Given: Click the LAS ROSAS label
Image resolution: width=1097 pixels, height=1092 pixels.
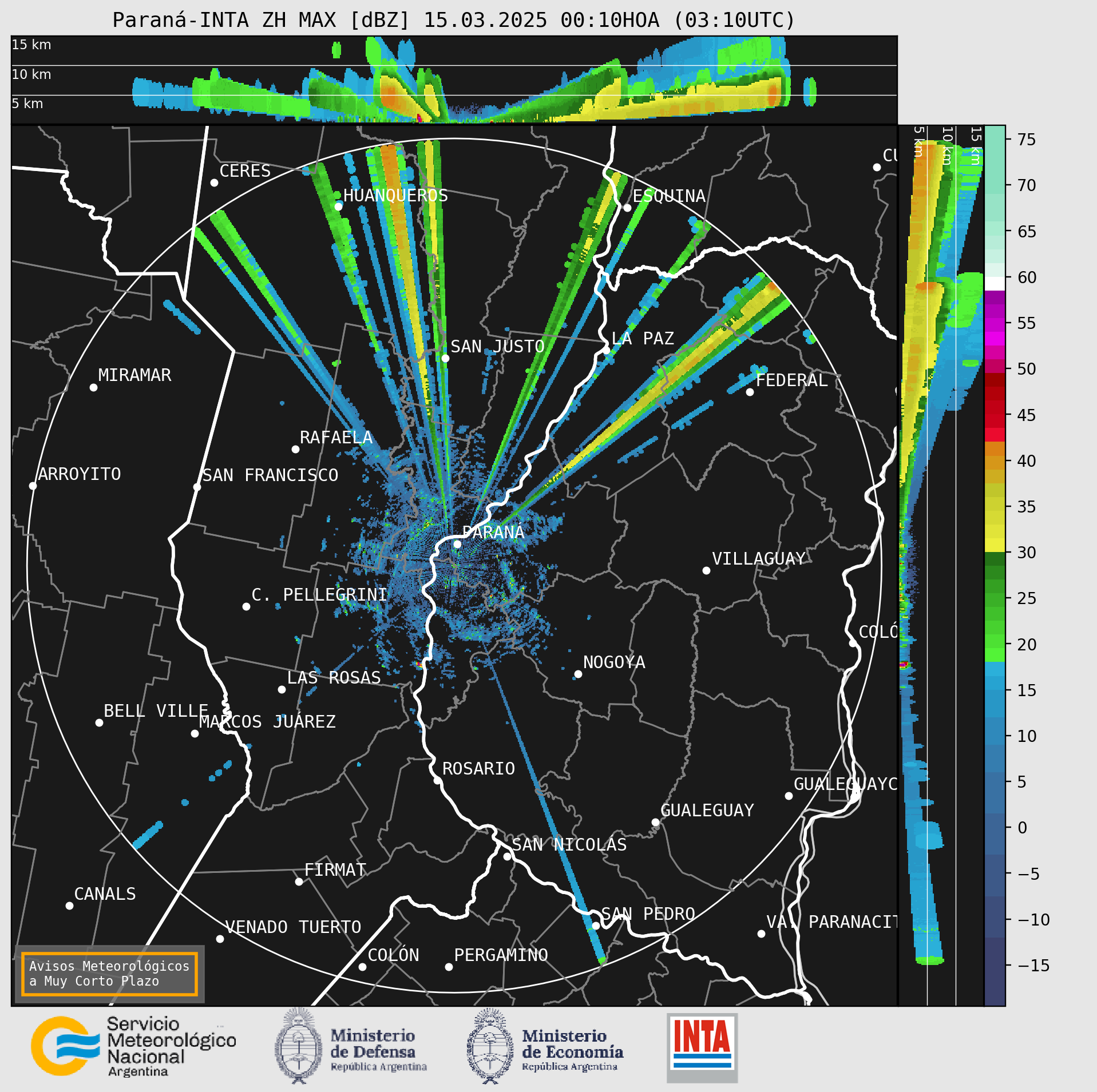Looking at the screenshot, I should coord(334,677).
